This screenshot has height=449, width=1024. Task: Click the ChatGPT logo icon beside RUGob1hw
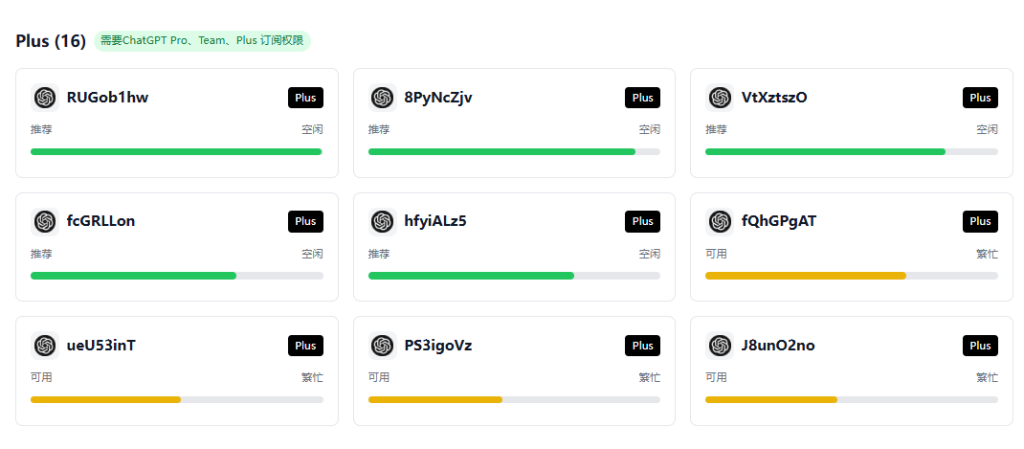tap(44, 97)
